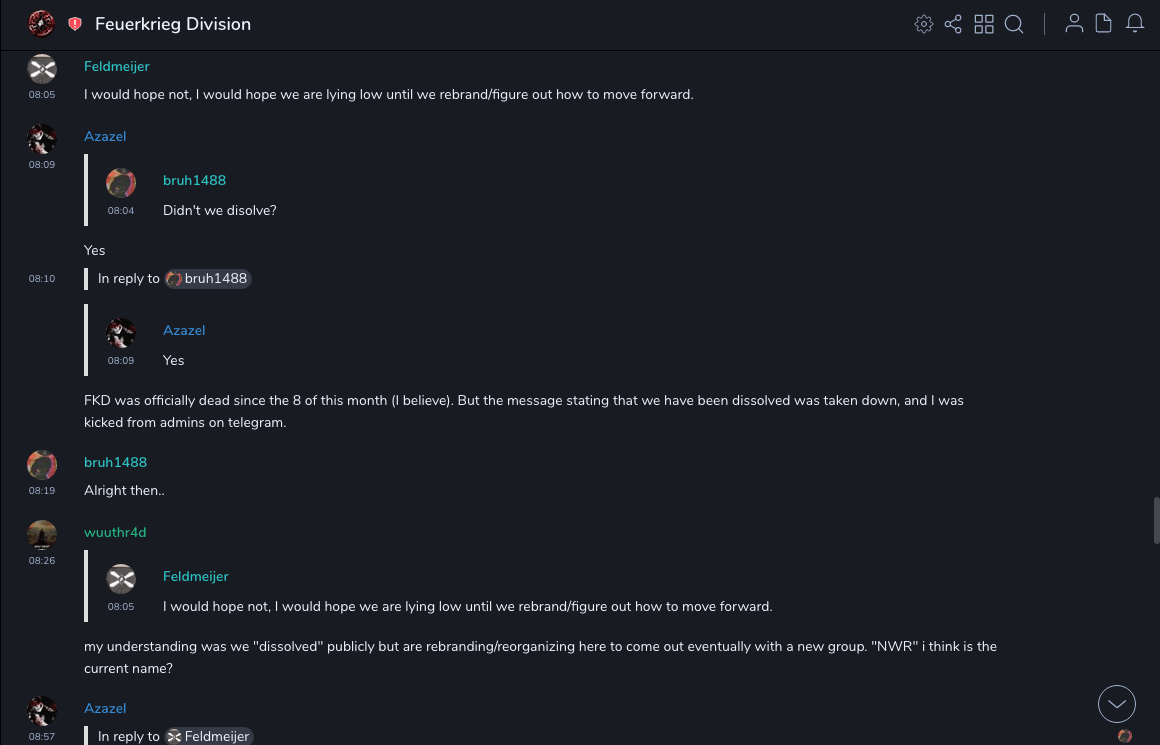Click the Feuerkrieg Division room avatar
The height and width of the screenshot is (745, 1160).
pos(41,24)
